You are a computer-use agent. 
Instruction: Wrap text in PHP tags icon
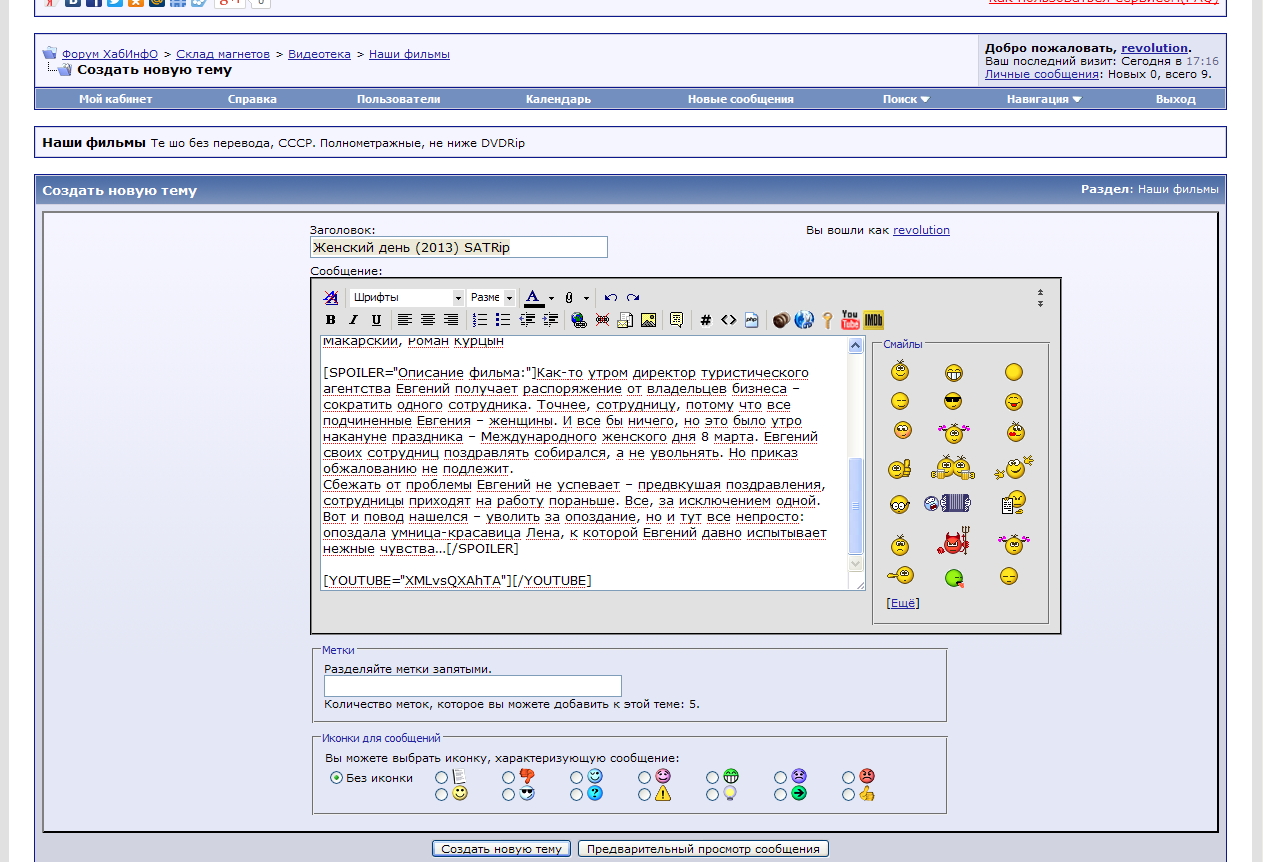pos(752,320)
